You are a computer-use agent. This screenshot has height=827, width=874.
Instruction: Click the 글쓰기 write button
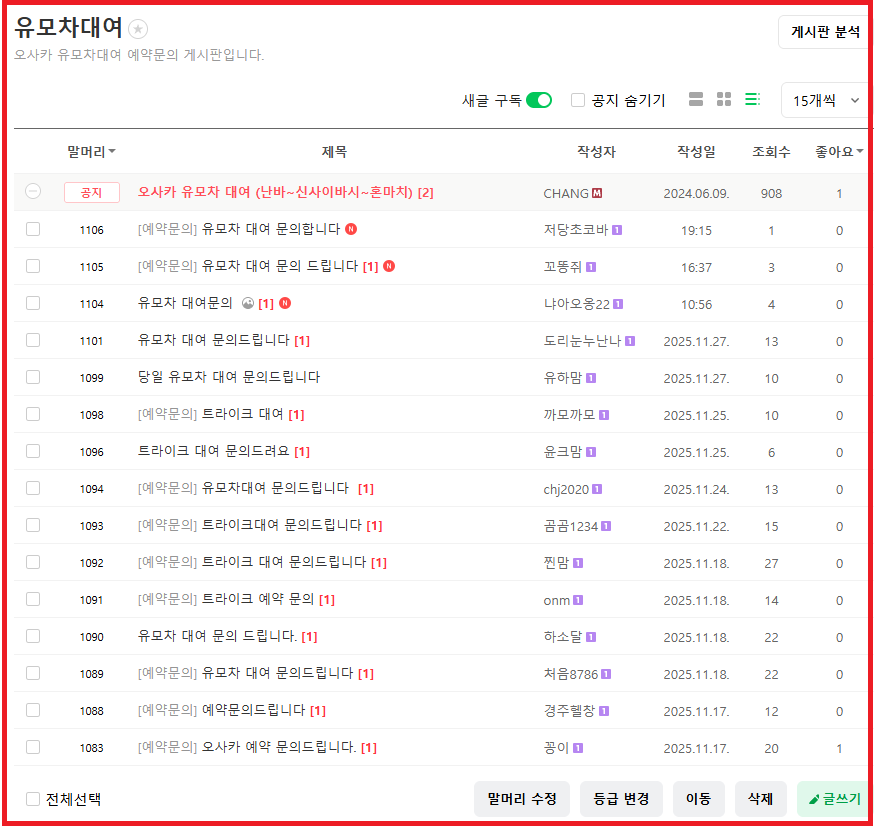(x=834, y=799)
